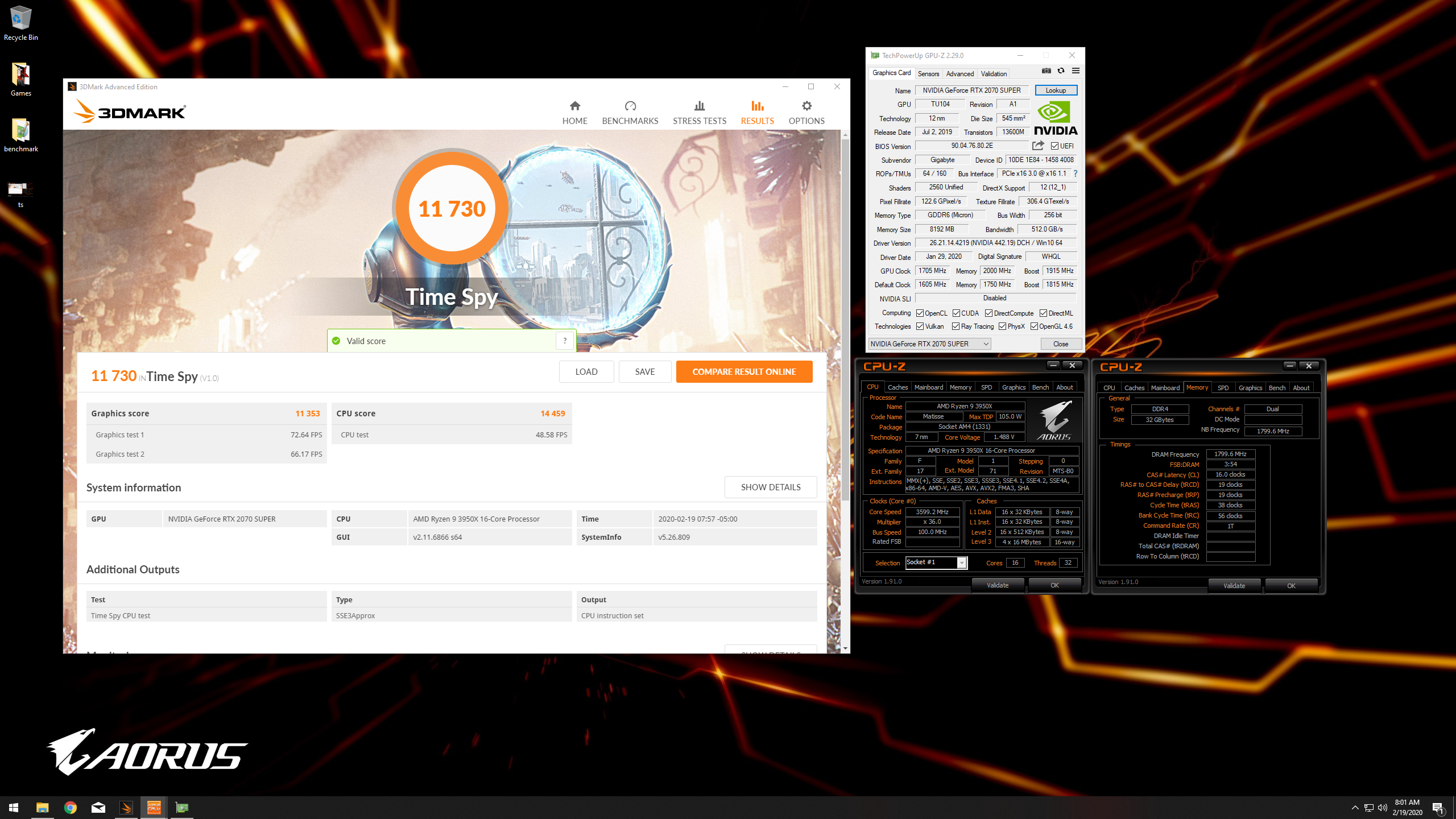Screen dimensions: 1456x819
Task: Open the volume tray icon
Action: [1383, 808]
